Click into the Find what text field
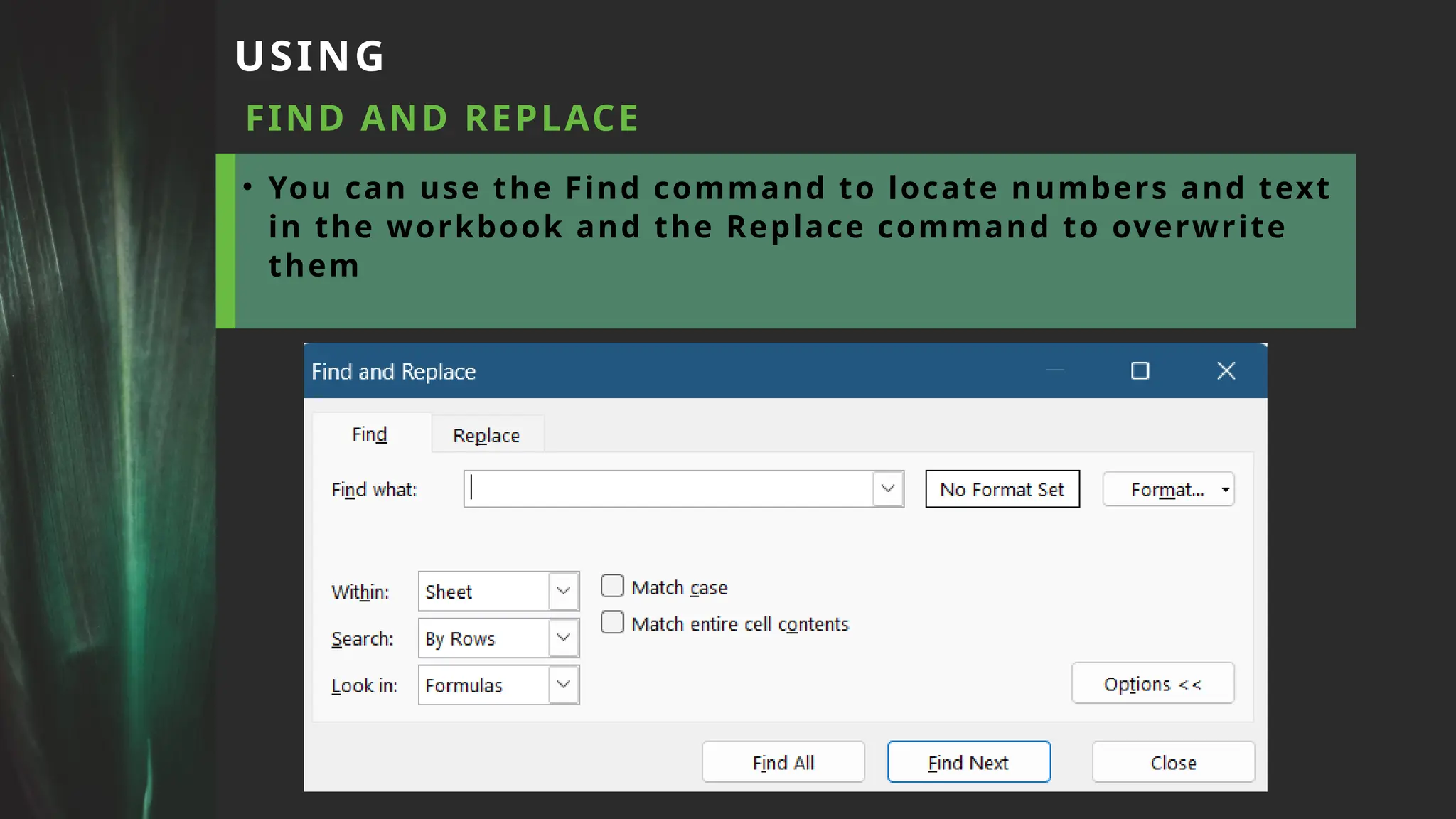The image size is (1456, 819). coord(668,489)
